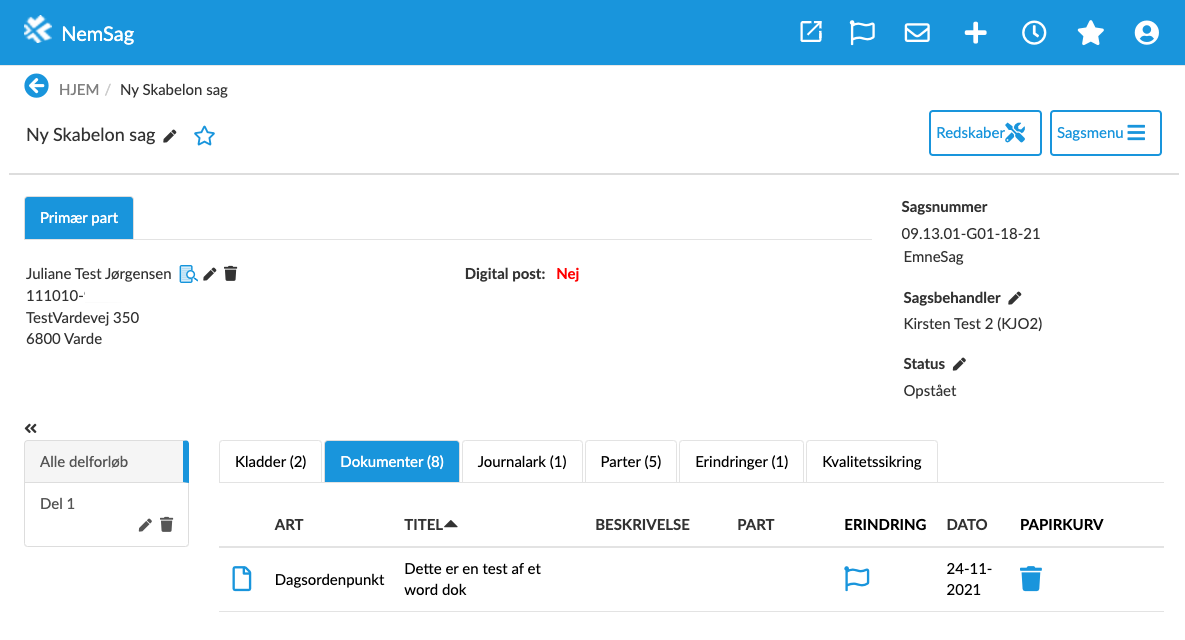The image size is (1185, 640).
Task: Open the Sagsmenu dropdown
Action: point(1105,133)
